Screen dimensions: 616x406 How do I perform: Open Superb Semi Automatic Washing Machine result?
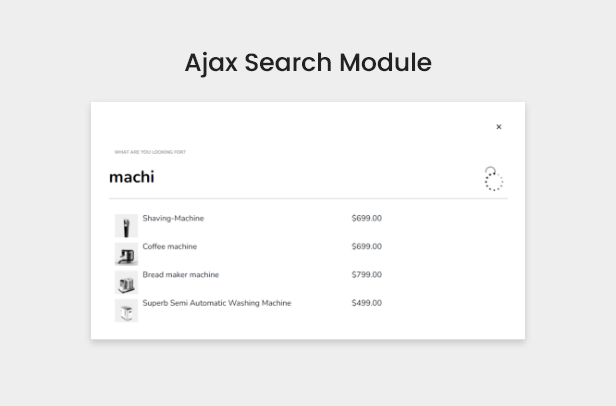[x=217, y=303]
